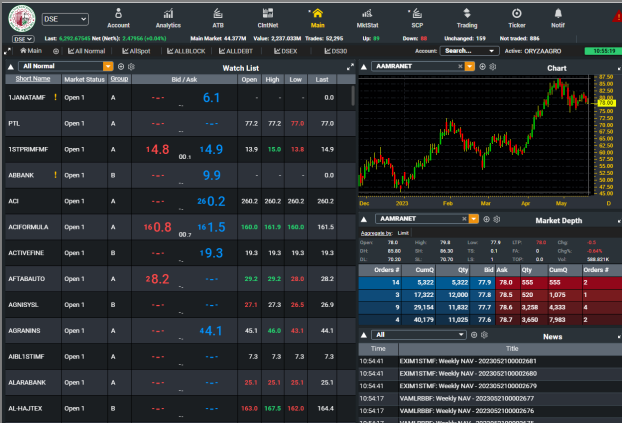Click the ATB icon in toolbar

point(218,16)
